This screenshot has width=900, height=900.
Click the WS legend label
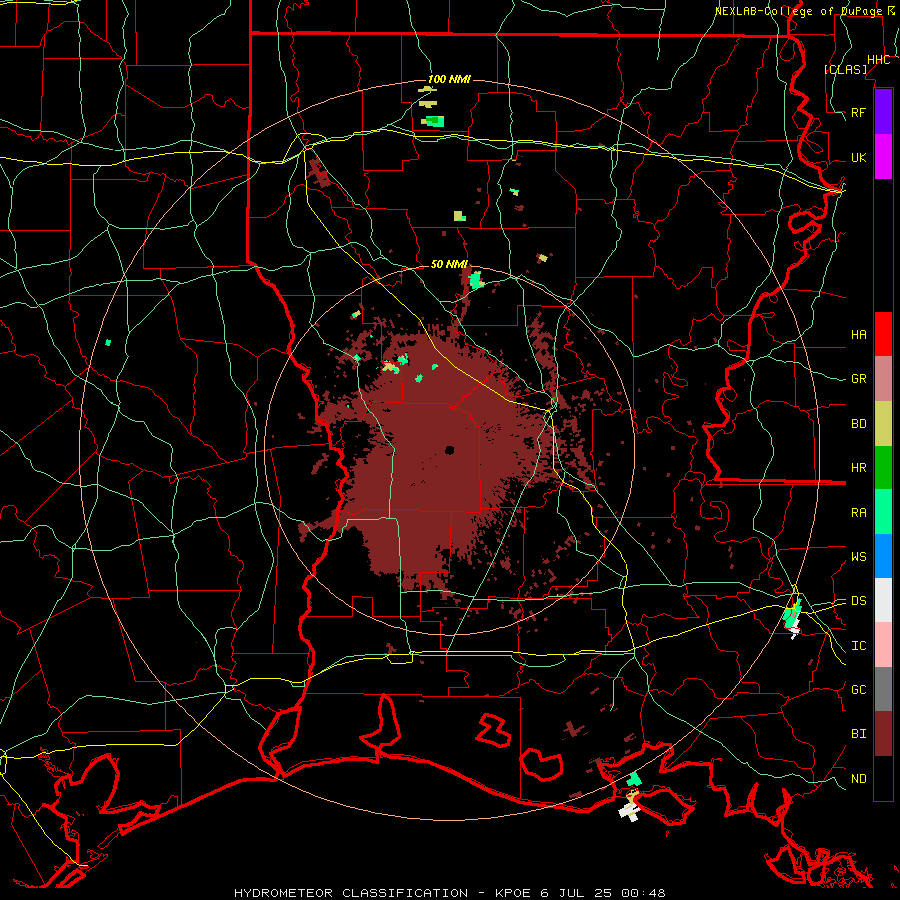pos(858,557)
